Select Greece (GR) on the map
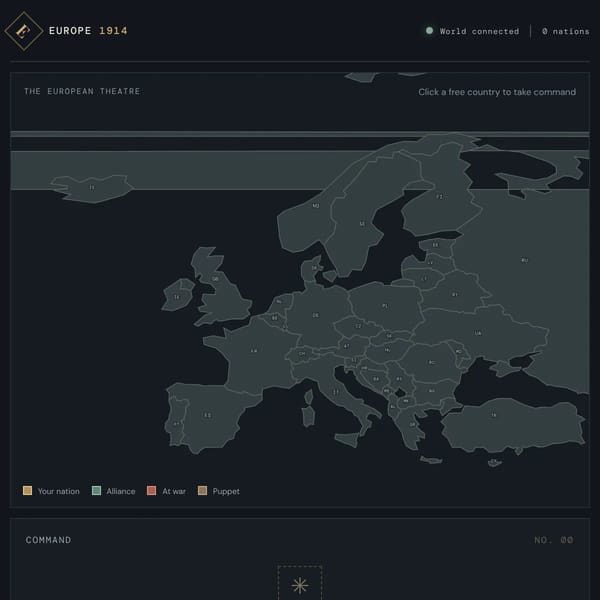The width and height of the screenshot is (600, 600). pyautogui.click(x=412, y=425)
